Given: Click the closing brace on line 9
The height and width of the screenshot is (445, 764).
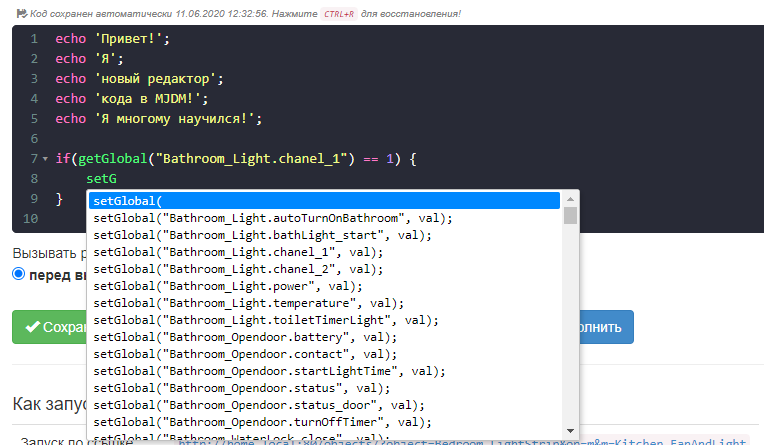Looking at the screenshot, I should click(x=59, y=199).
